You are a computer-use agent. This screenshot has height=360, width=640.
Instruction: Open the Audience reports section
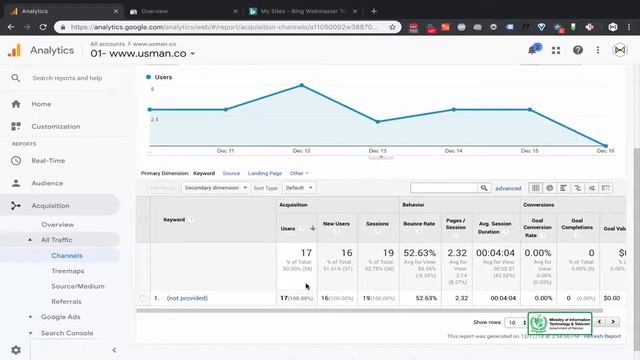[x=47, y=183]
